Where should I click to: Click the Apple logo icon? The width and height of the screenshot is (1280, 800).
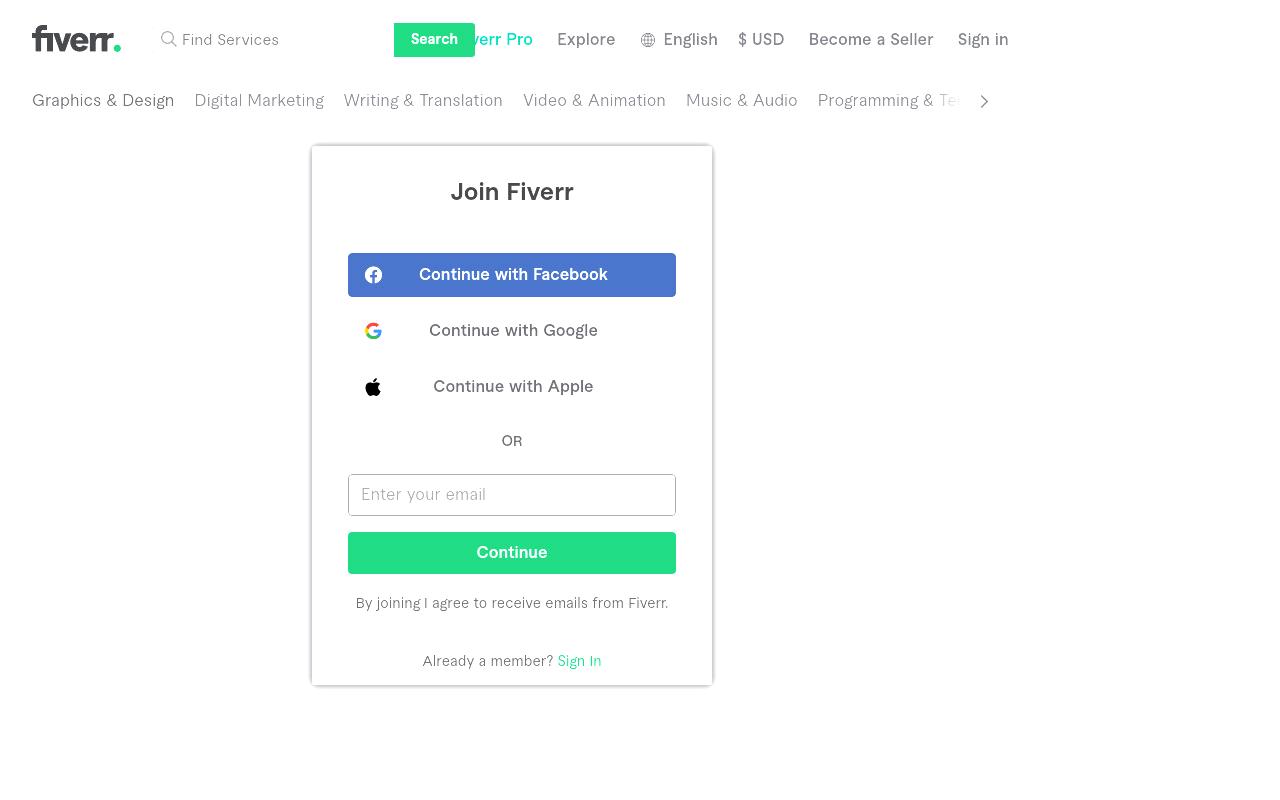click(373, 387)
